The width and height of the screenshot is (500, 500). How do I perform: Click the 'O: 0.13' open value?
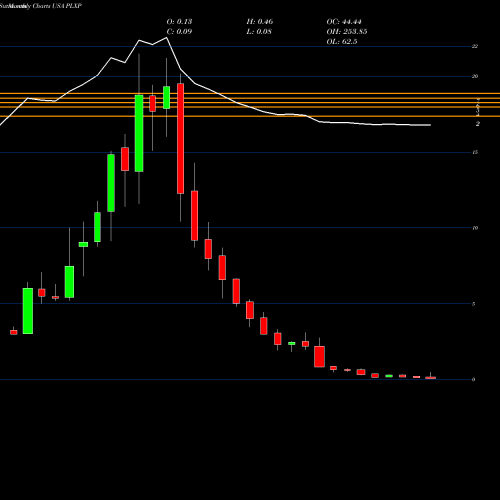(179, 22)
